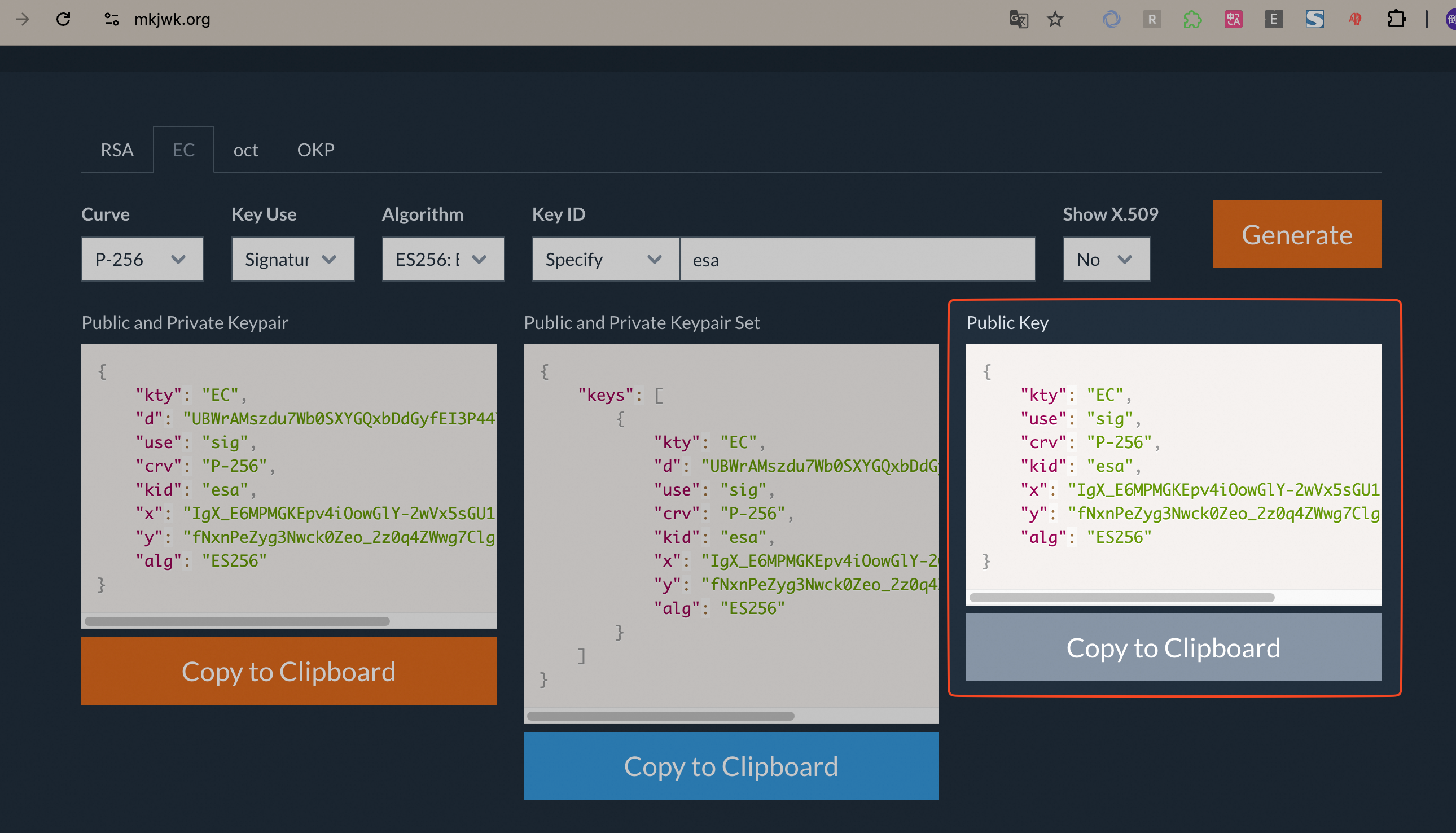Image resolution: width=1456 pixels, height=833 pixels.
Task: Click the Google Translate icon in address bar
Action: point(1018,19)
